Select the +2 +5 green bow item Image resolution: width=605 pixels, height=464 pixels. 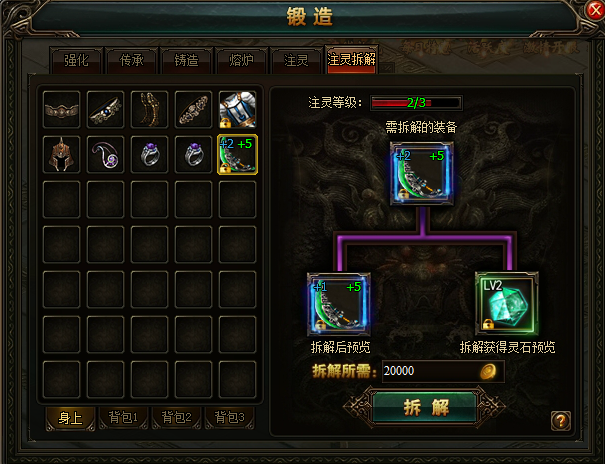tap(237, 155)
